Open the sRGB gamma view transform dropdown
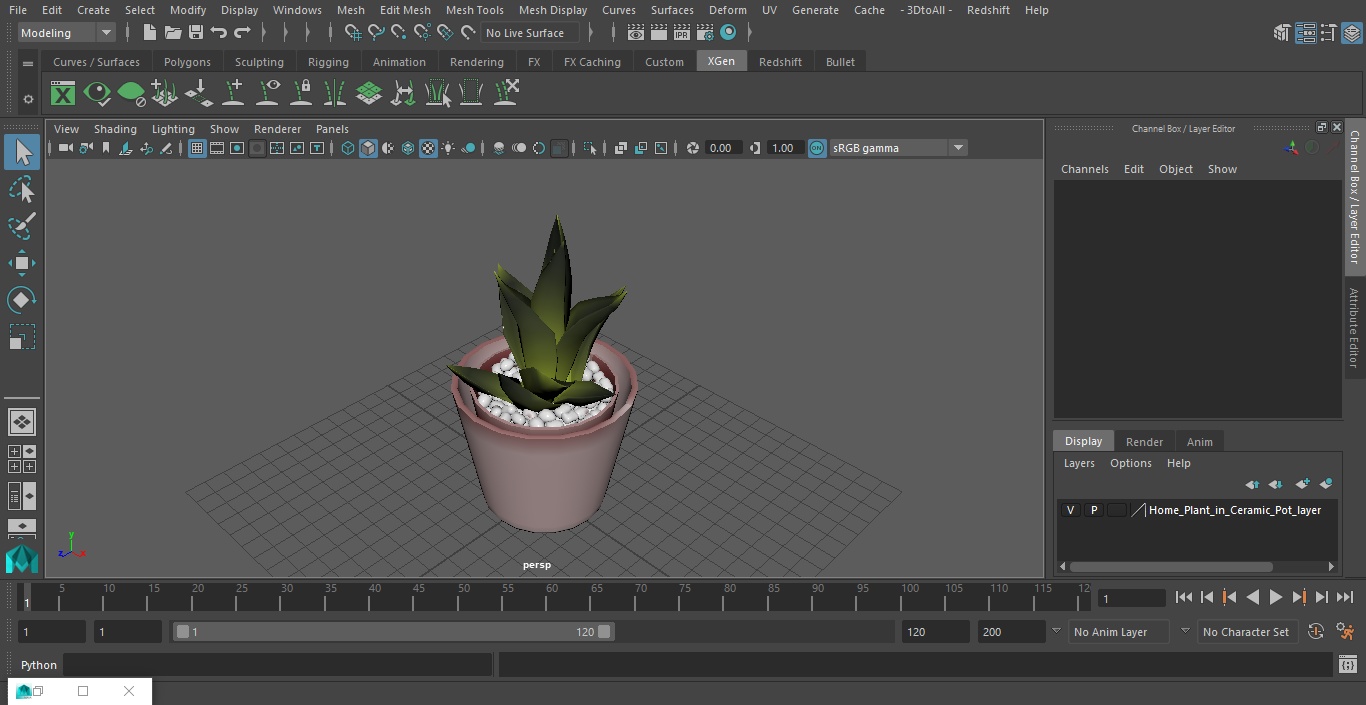This screenshot has height=705, width=1366. pyautogui.click(x=897, y=148)
